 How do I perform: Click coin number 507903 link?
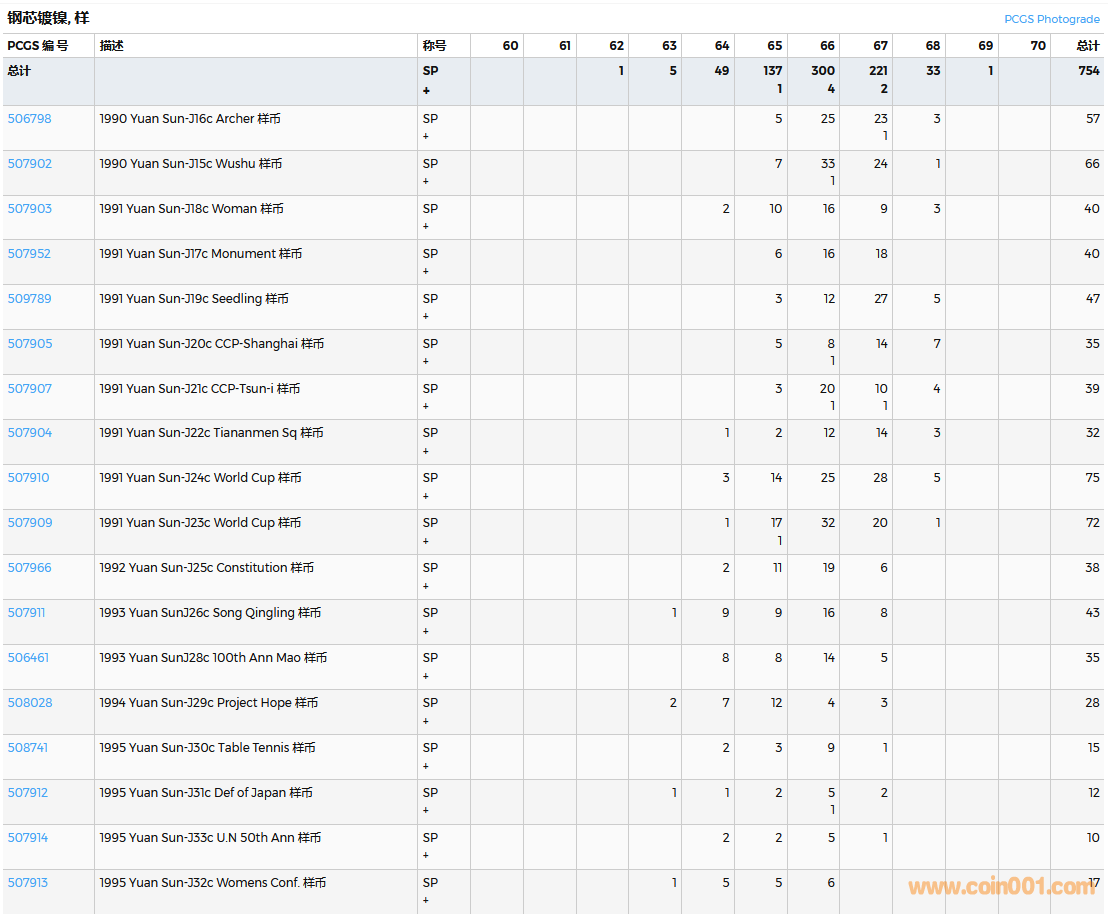point(29,209)
